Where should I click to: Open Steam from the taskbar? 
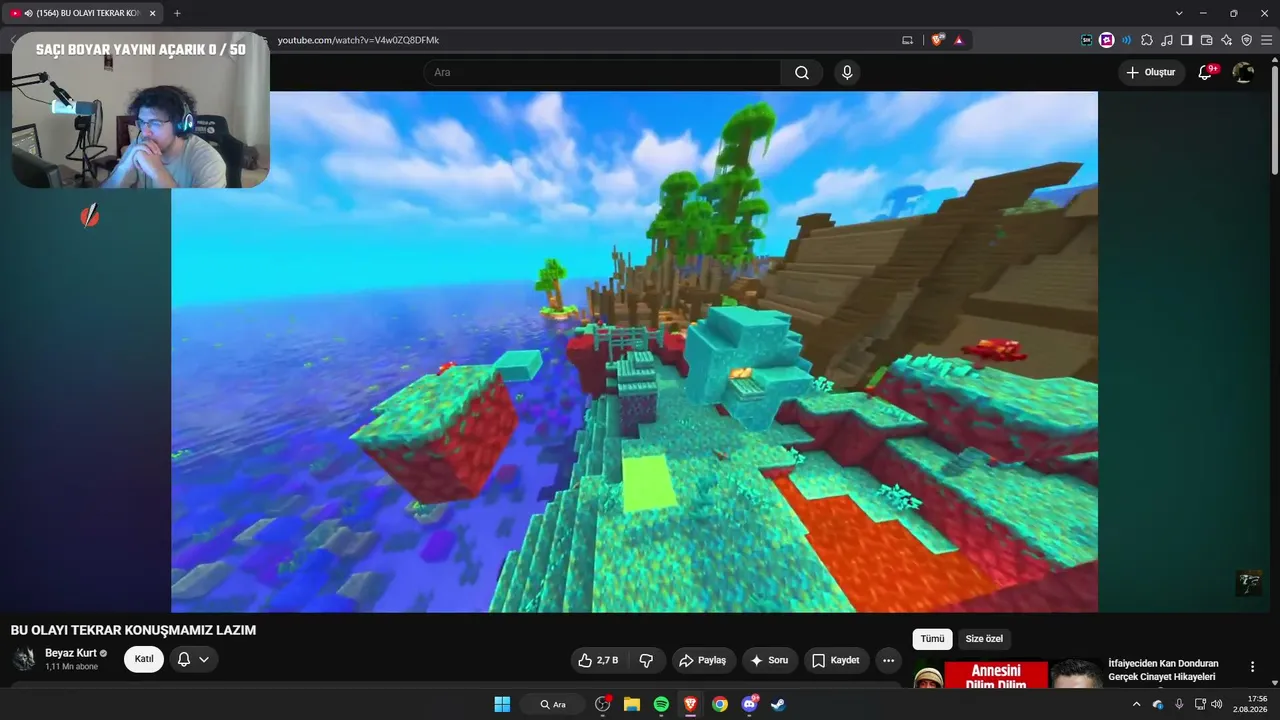coord(778,704)
